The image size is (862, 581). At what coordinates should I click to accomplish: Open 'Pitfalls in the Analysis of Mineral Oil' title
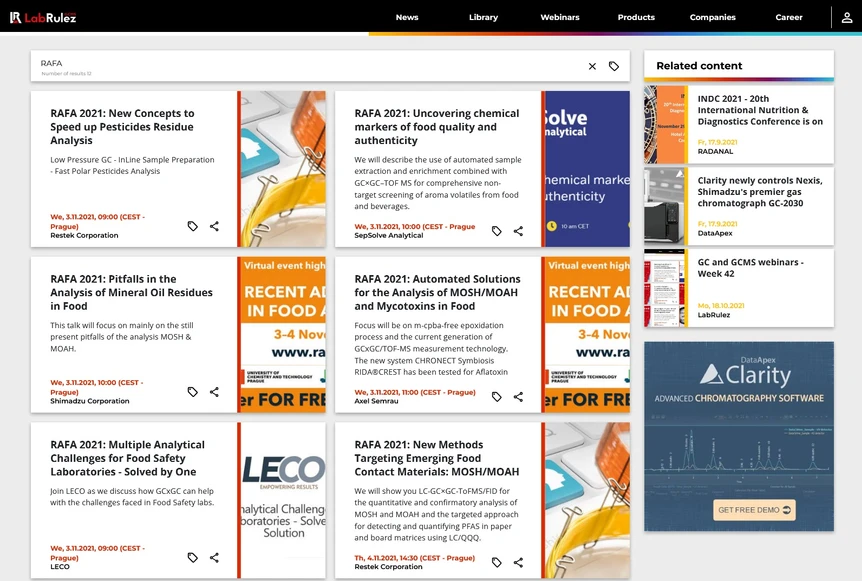(x=131, y=292)
